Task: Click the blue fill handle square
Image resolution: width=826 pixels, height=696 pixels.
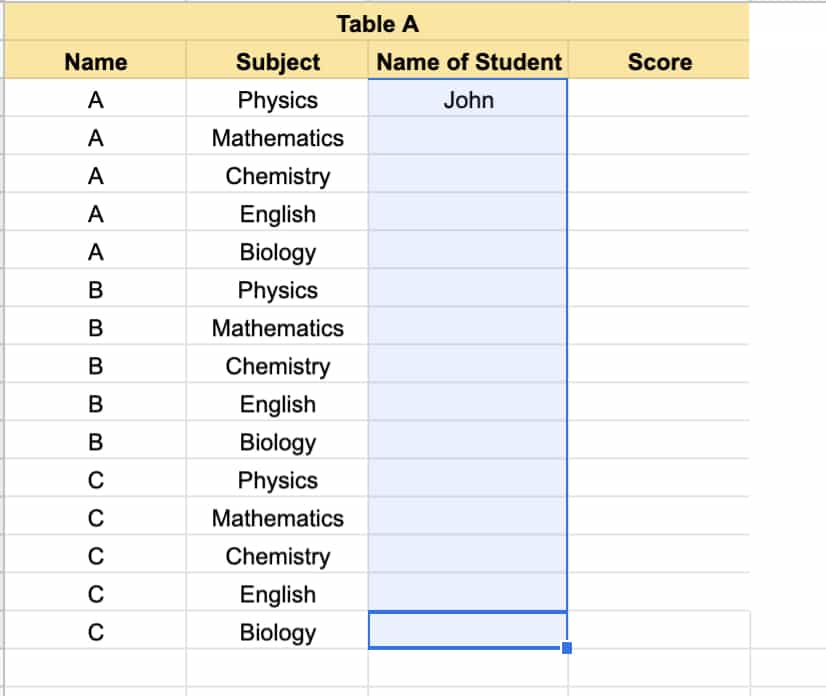Action: [567, 648]
